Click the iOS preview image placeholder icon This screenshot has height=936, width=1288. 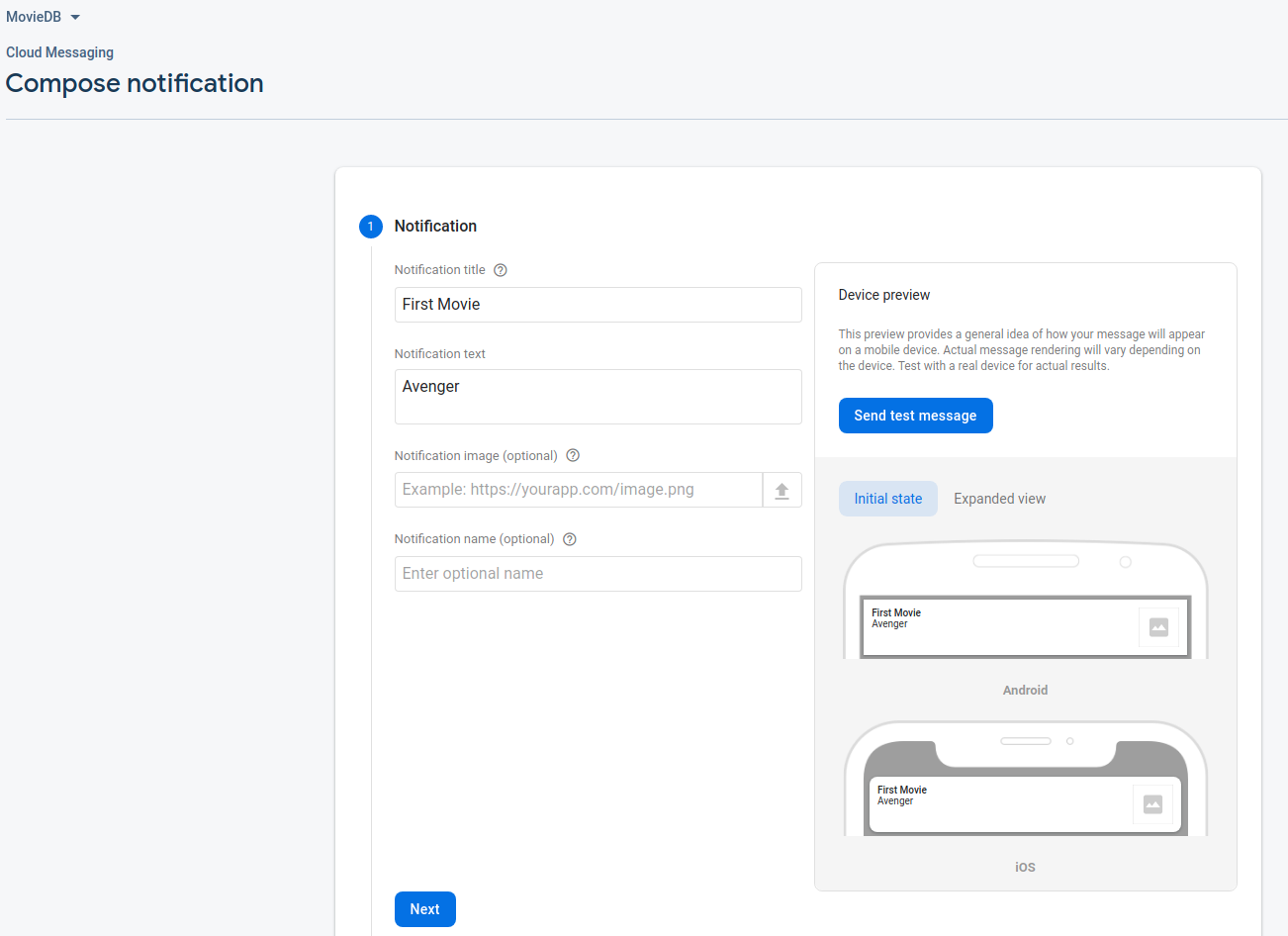[x=1152, y=803]
